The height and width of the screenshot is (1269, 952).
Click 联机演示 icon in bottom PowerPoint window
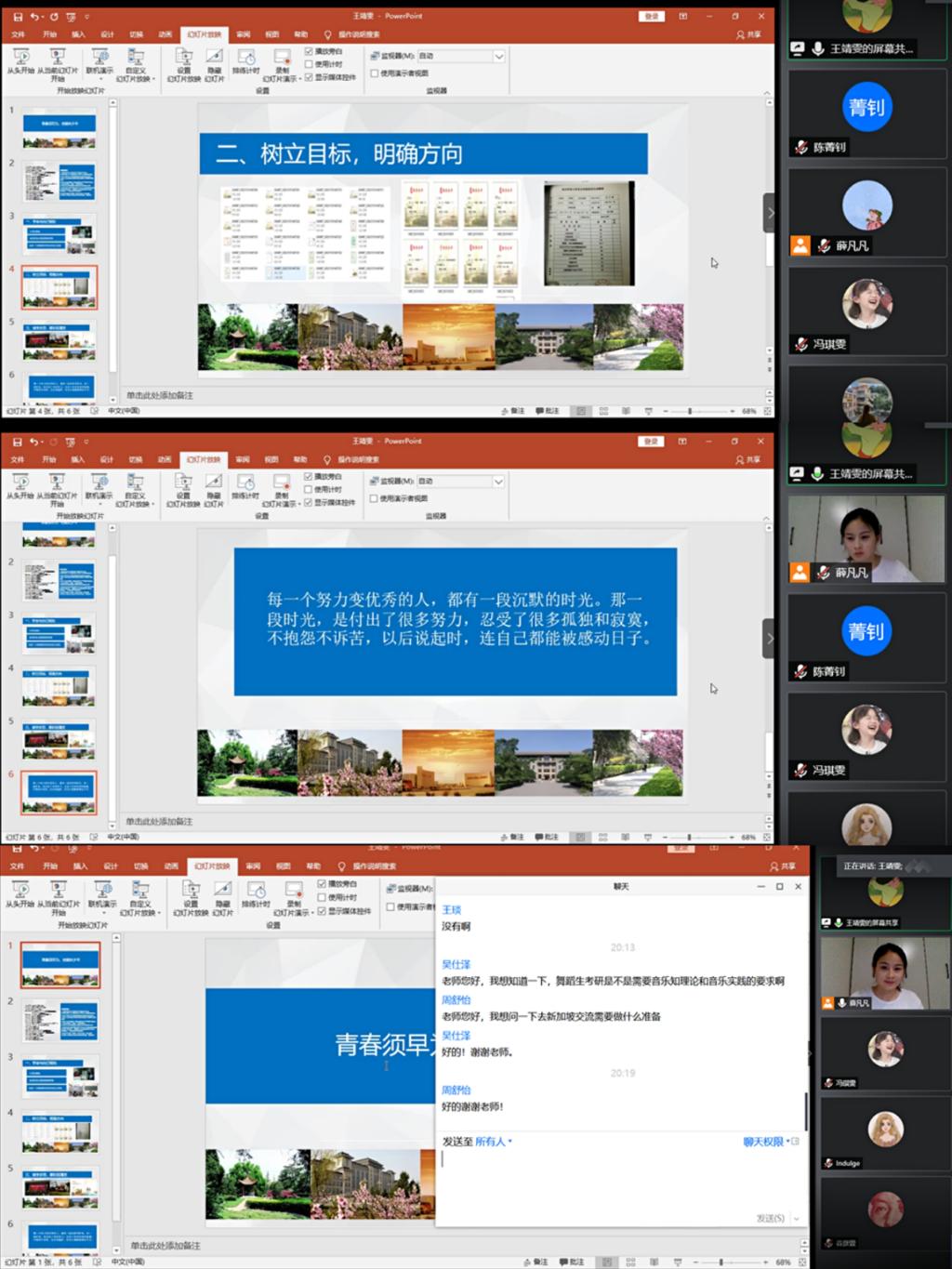click(102, 890)
